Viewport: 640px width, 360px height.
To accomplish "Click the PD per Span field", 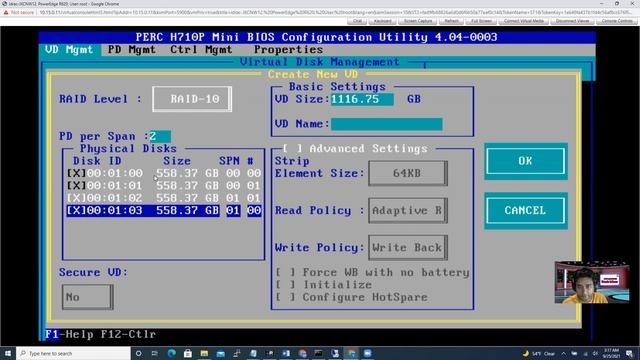I will tap(160, 136).
